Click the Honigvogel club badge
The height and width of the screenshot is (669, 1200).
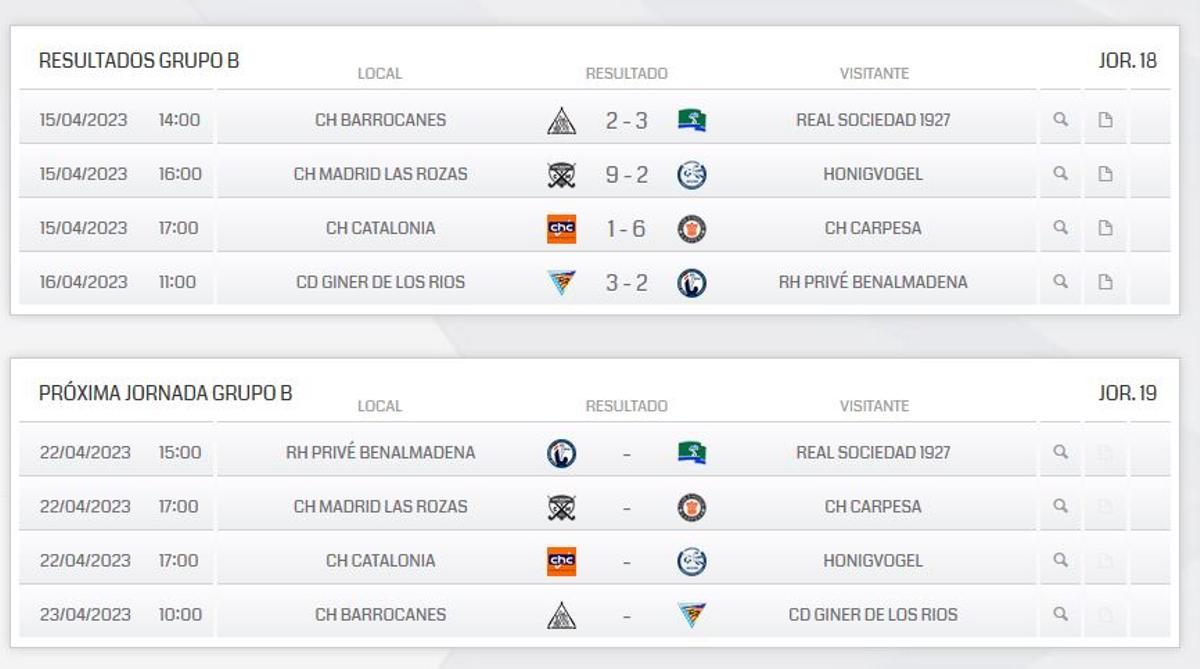pyautogui.click(x=692, y=173)
